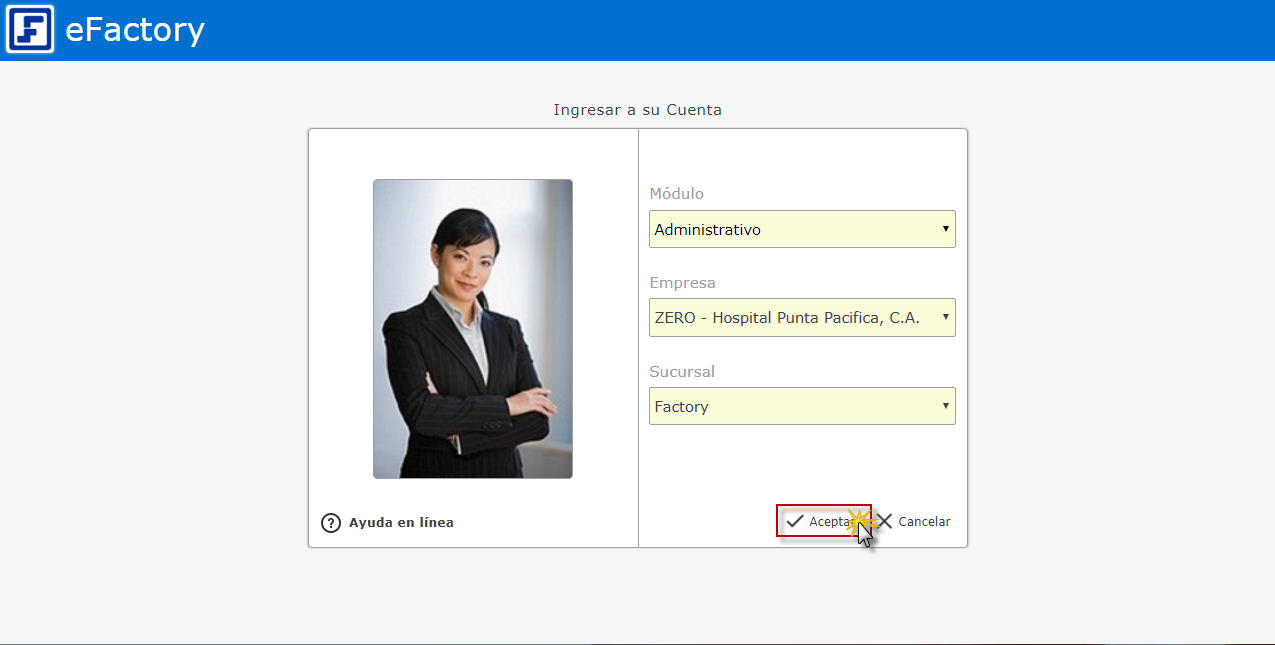This screenshot has width=1275, height=645.
Task: Click the arrow on the Sucursal combo box
Action: pyautogui.click(x=945, y=406)
